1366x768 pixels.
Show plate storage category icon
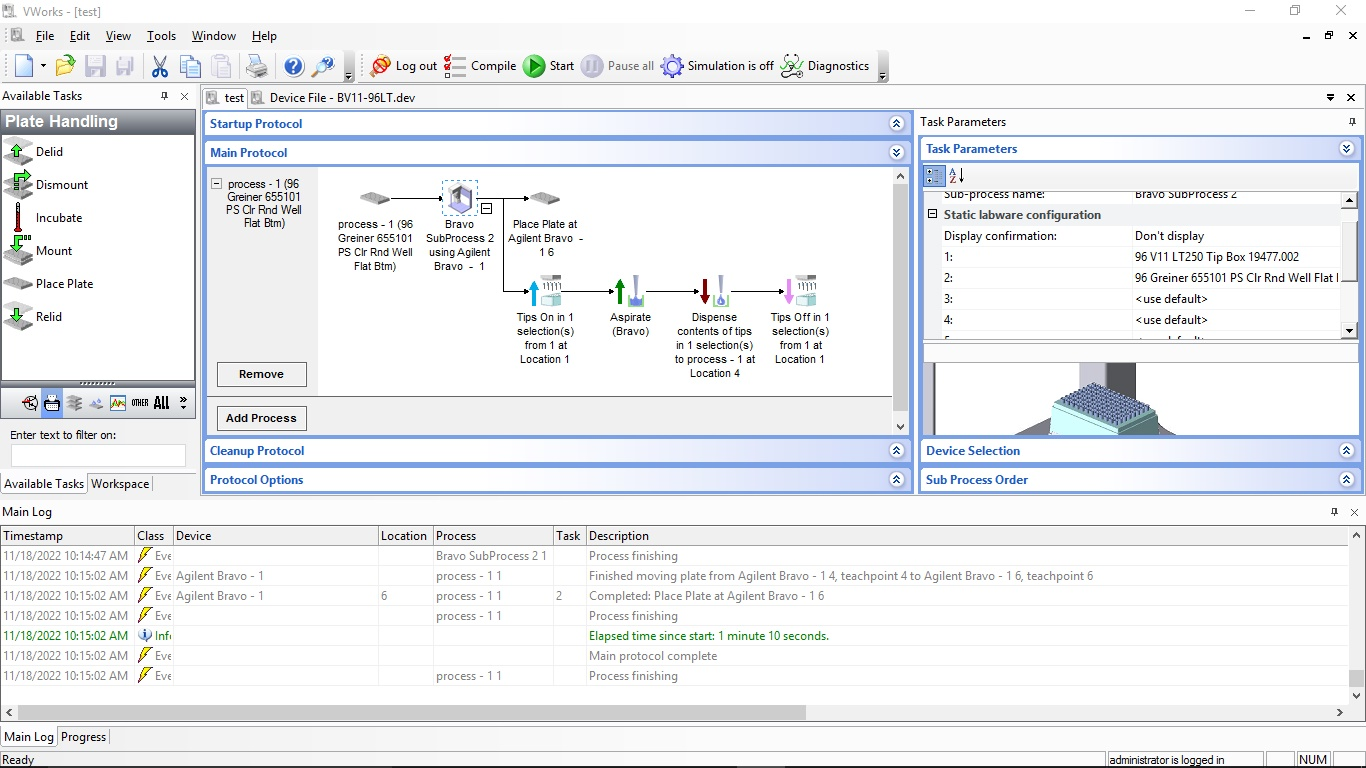(x=74, y=403)
